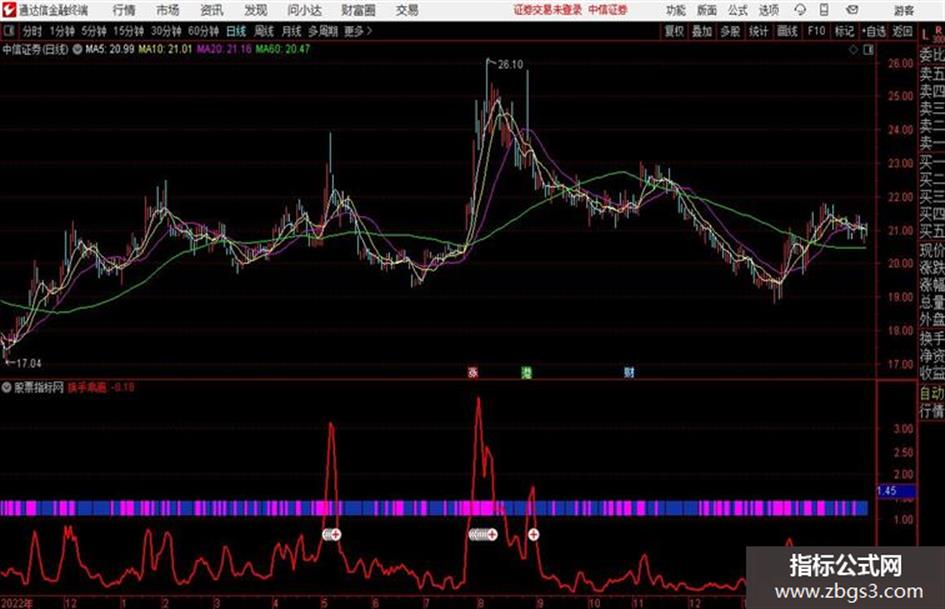Toggle the side panel icon beside the diamond
Screen dimensions: 945x609
[x=868, y=50]
